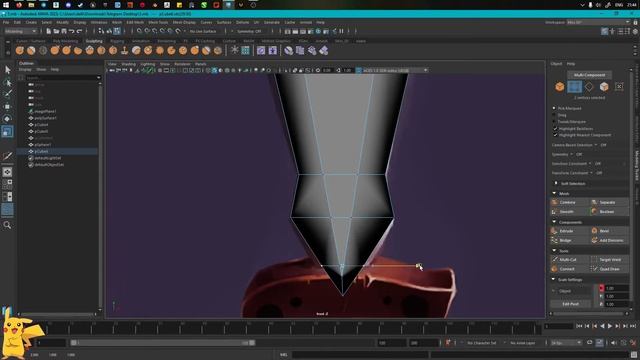Click the Separate mesh button
The height and width of the screenshot is (360, 640).
pos(609,202)
